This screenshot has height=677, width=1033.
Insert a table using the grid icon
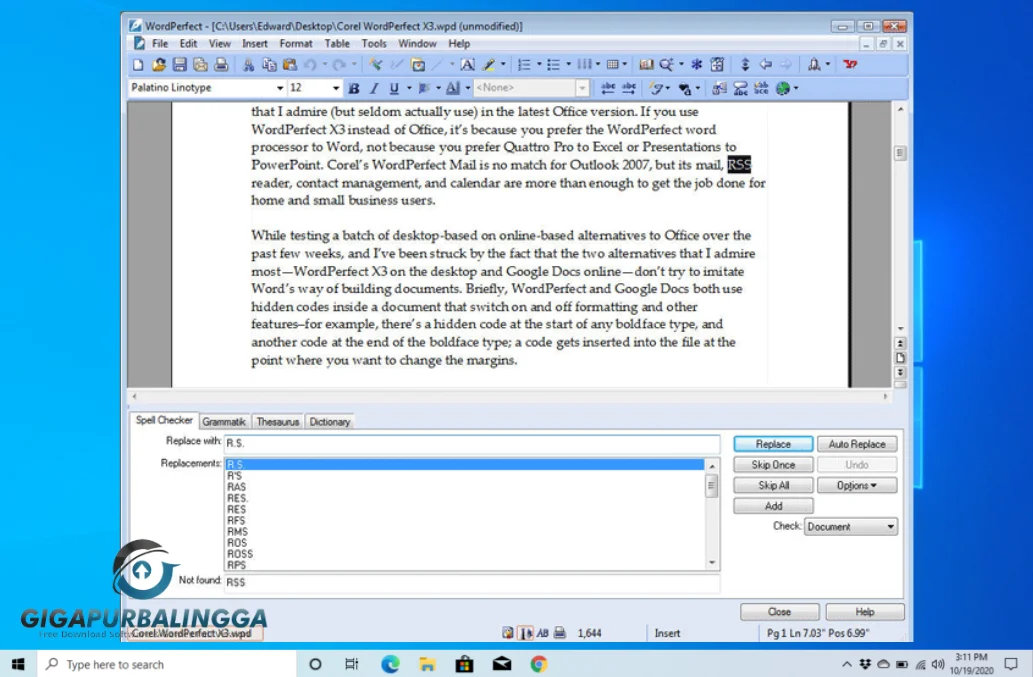[x=613, y=65]
